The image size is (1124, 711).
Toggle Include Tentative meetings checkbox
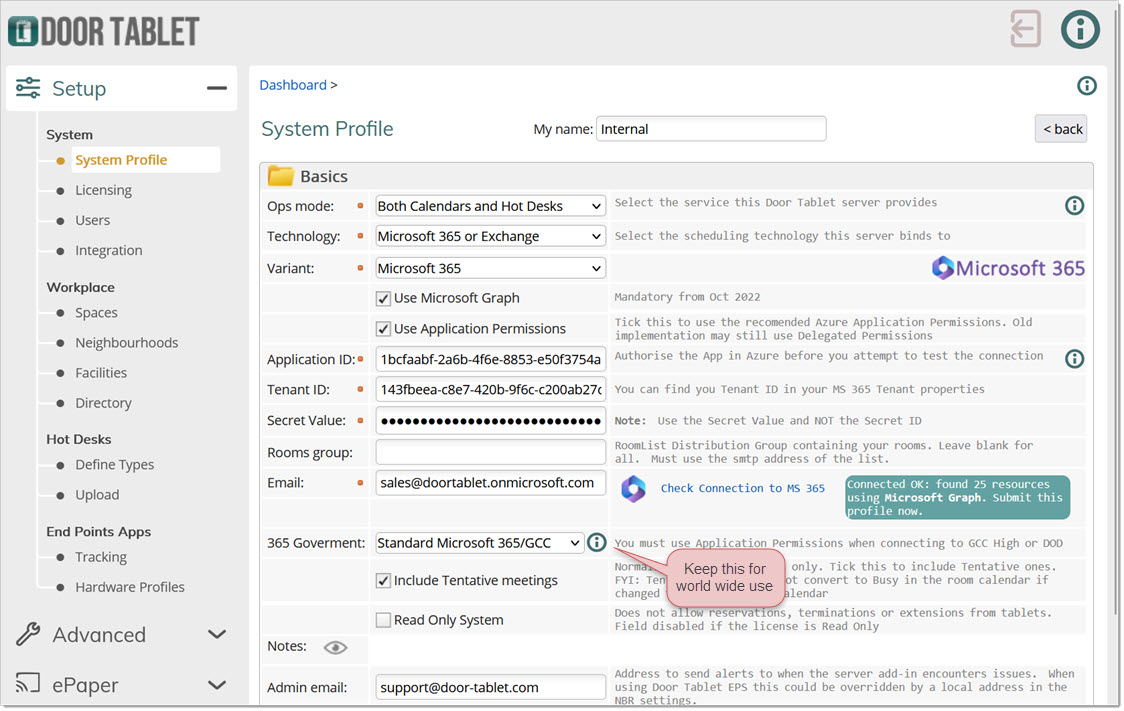pos(384,581)
